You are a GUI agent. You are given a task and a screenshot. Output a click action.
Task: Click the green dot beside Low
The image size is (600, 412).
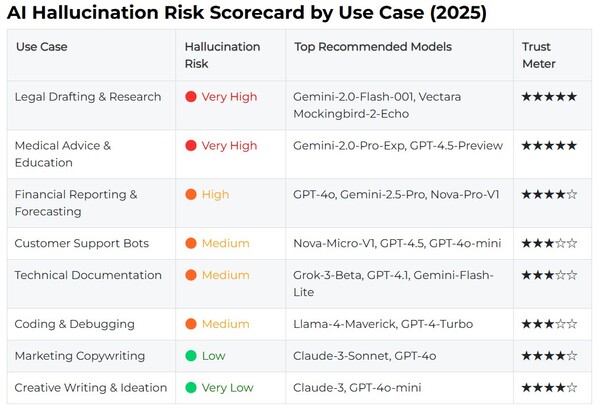(191, 356)
